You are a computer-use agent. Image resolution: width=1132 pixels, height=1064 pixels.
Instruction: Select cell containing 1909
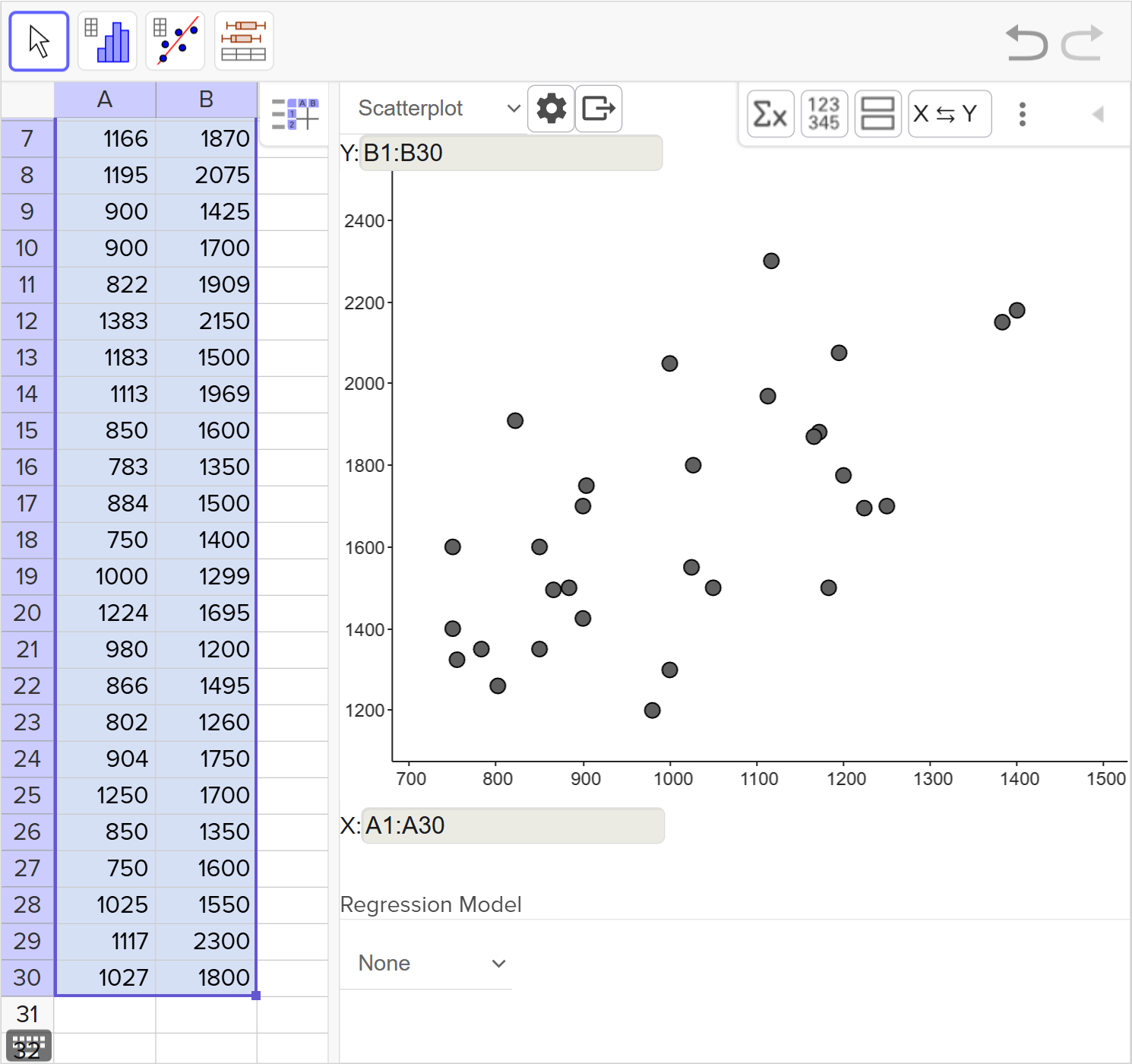pyautogui.click(x=206, y=285)
